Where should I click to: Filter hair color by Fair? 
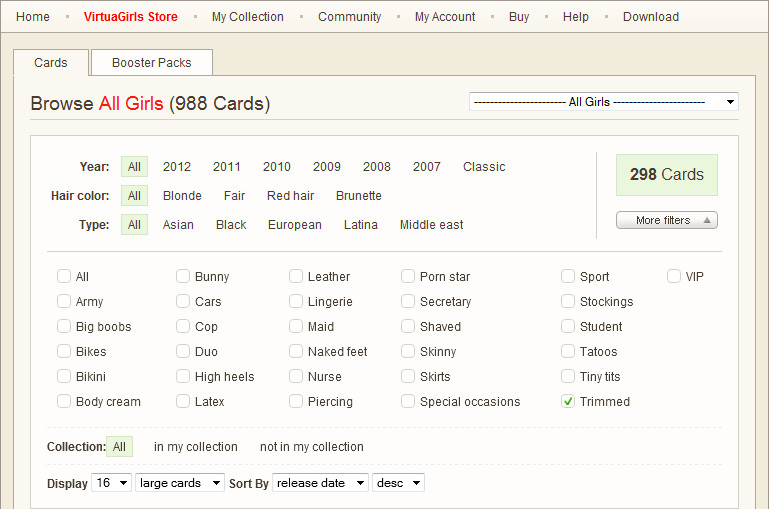point(234,196)
